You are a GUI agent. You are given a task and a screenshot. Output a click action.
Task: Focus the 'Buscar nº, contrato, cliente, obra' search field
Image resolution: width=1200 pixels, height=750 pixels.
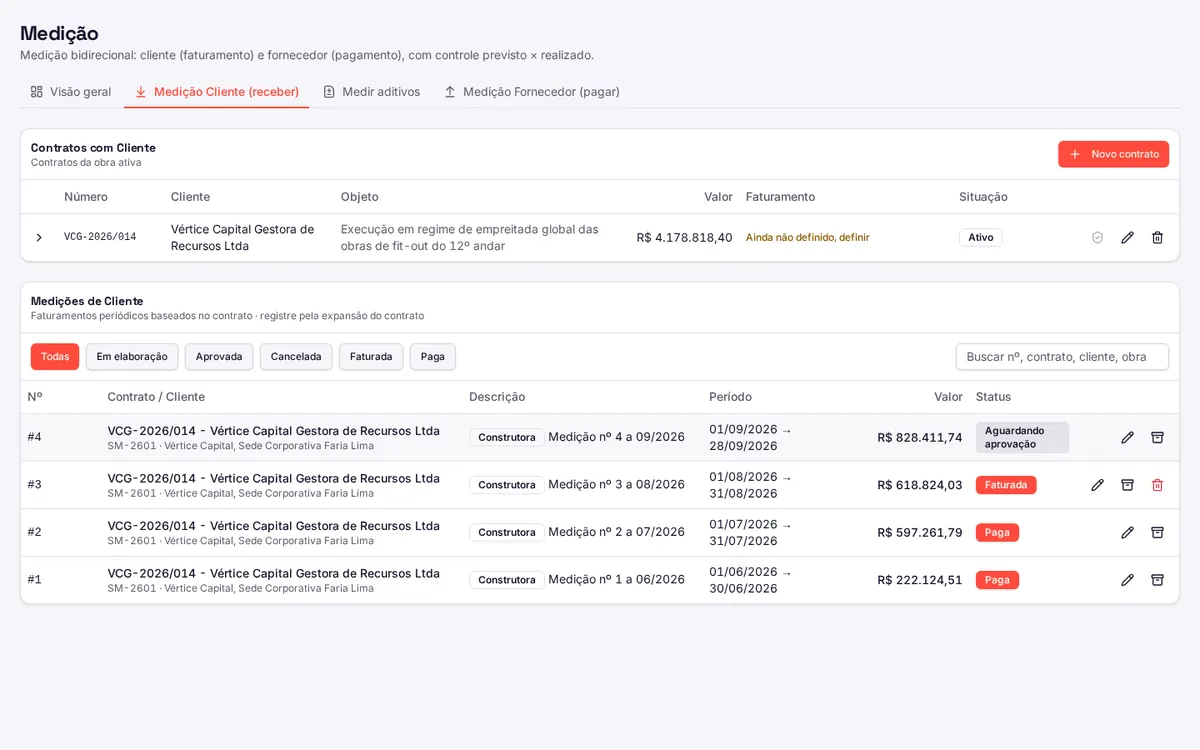(x=1062, y=357)
